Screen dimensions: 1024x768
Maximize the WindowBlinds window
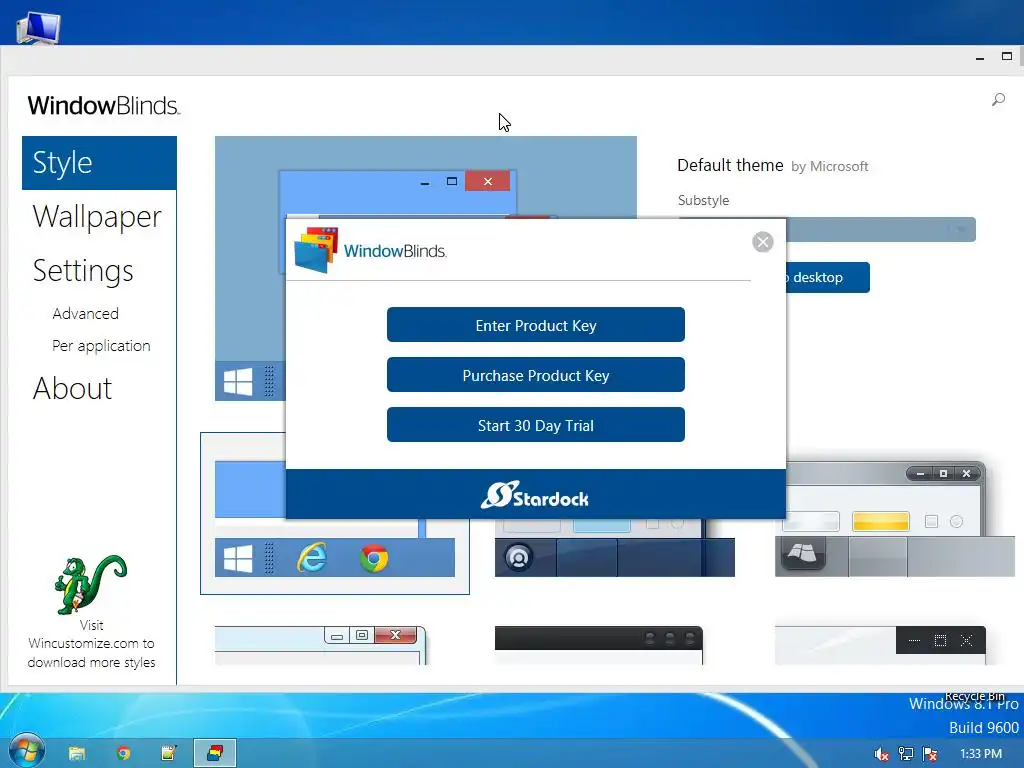coord(1007,57)
